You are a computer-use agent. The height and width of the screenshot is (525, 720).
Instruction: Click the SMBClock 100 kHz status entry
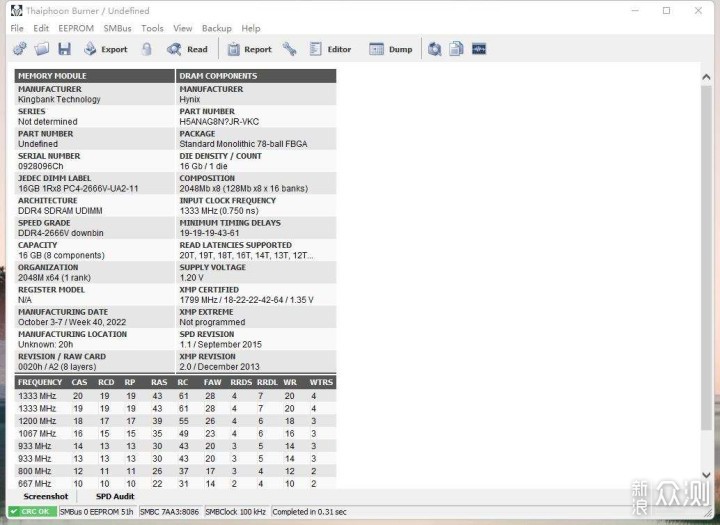[x=236, y=512]
